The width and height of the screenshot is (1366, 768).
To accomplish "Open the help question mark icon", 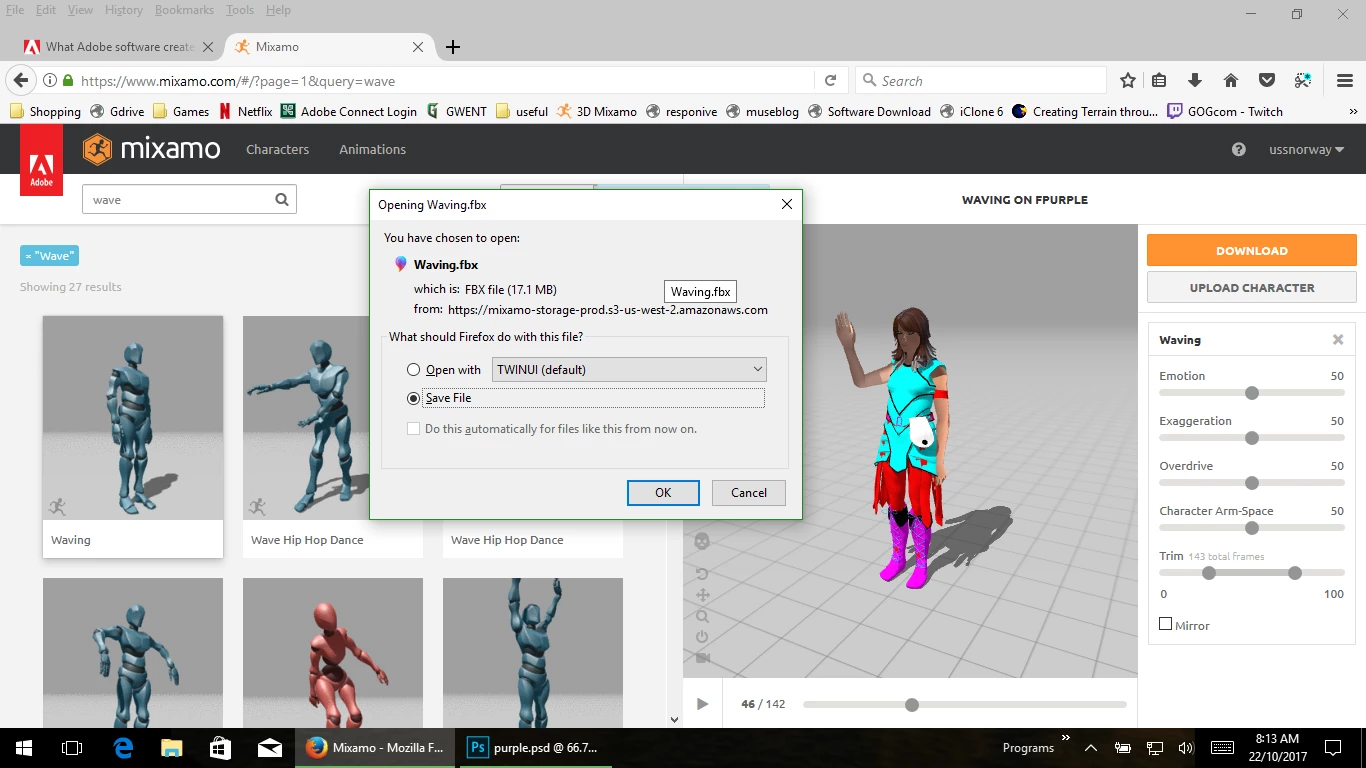I will coord(1239,149).
